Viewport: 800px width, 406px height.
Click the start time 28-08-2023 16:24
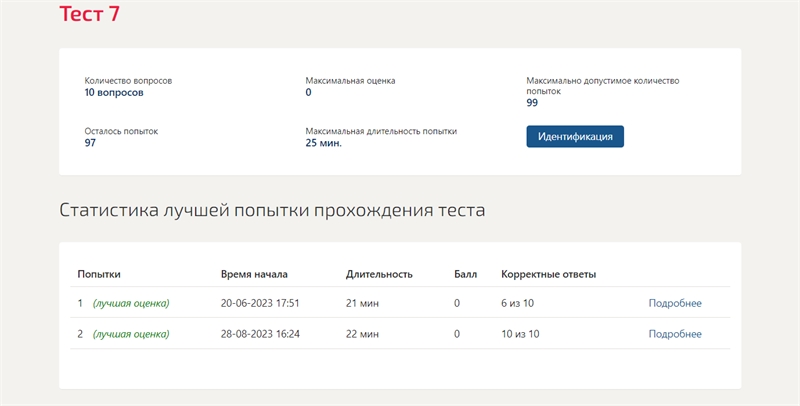click(x=260, y=334)
